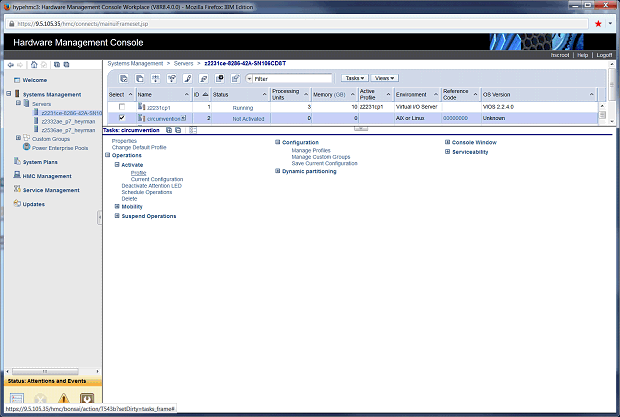Expand the Serviceability task group
Screen dimensions: 620x417
click(448, 152)
